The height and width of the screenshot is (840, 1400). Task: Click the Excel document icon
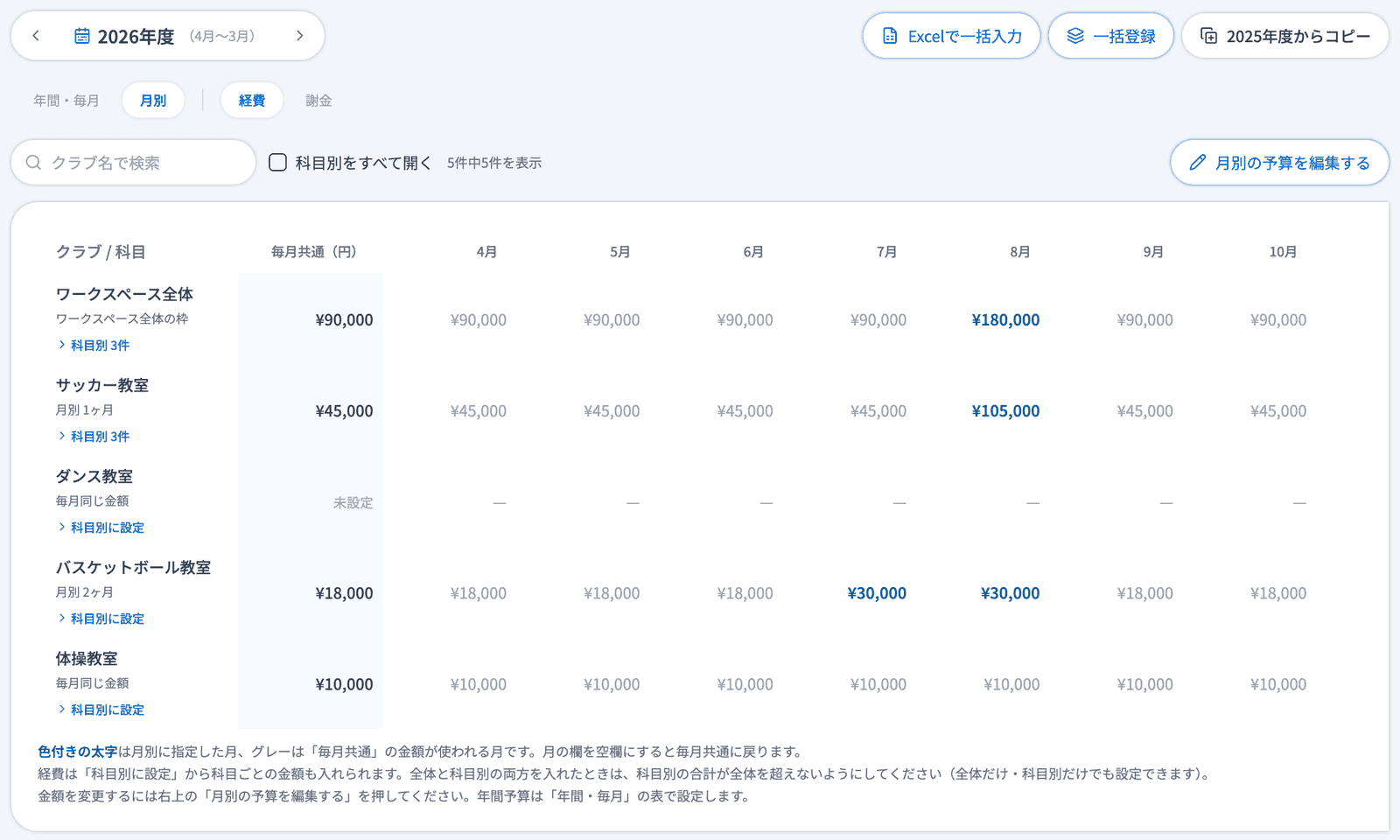tap(890, 36)
